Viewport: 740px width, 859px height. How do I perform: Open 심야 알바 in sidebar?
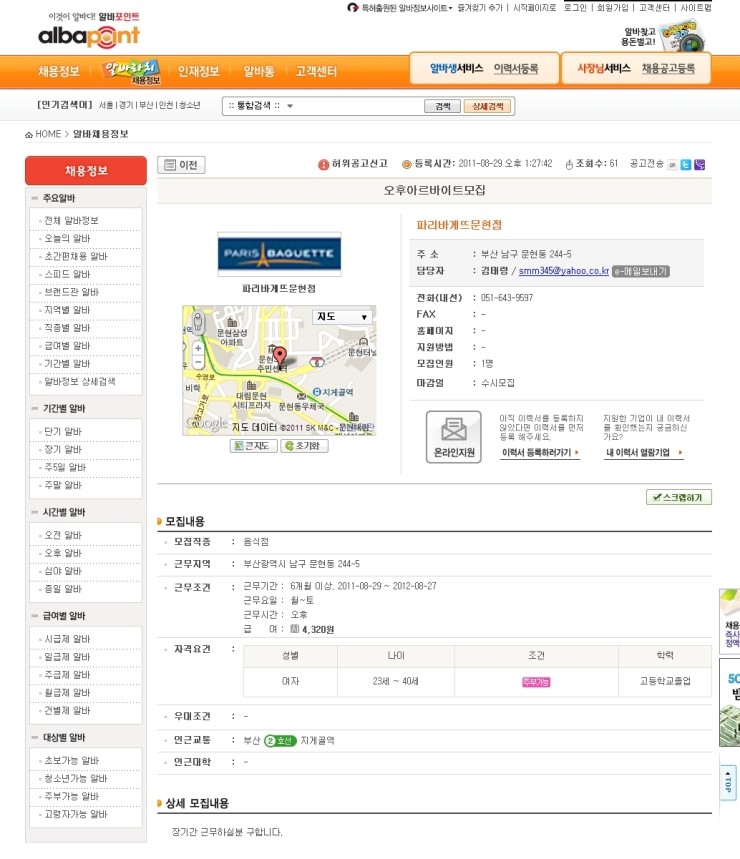pyautogui.click(x=62, y=571)
